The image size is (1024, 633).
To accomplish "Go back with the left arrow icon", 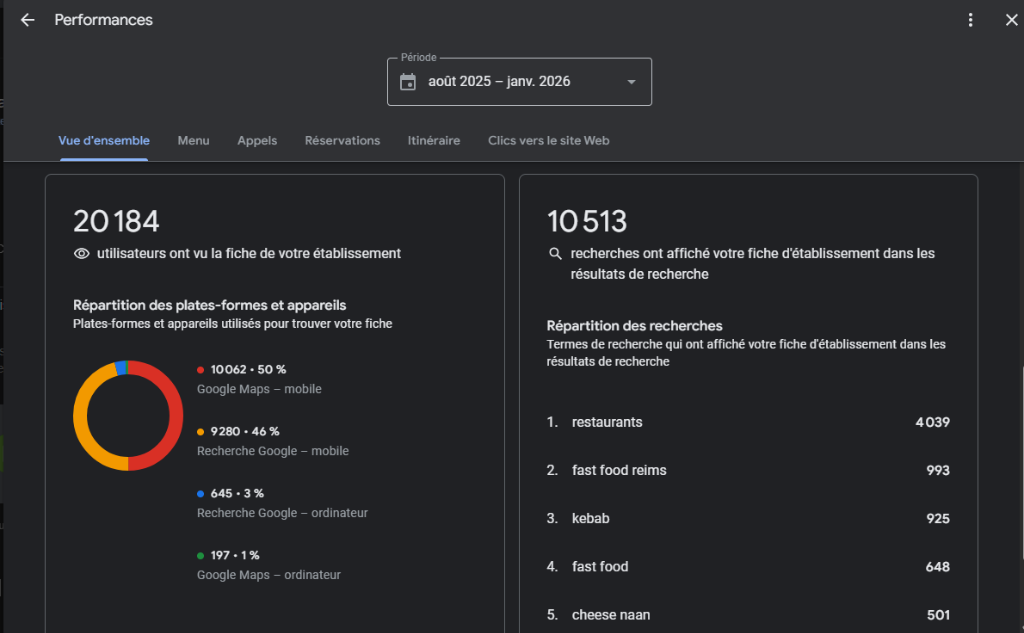I will (27, 20).
